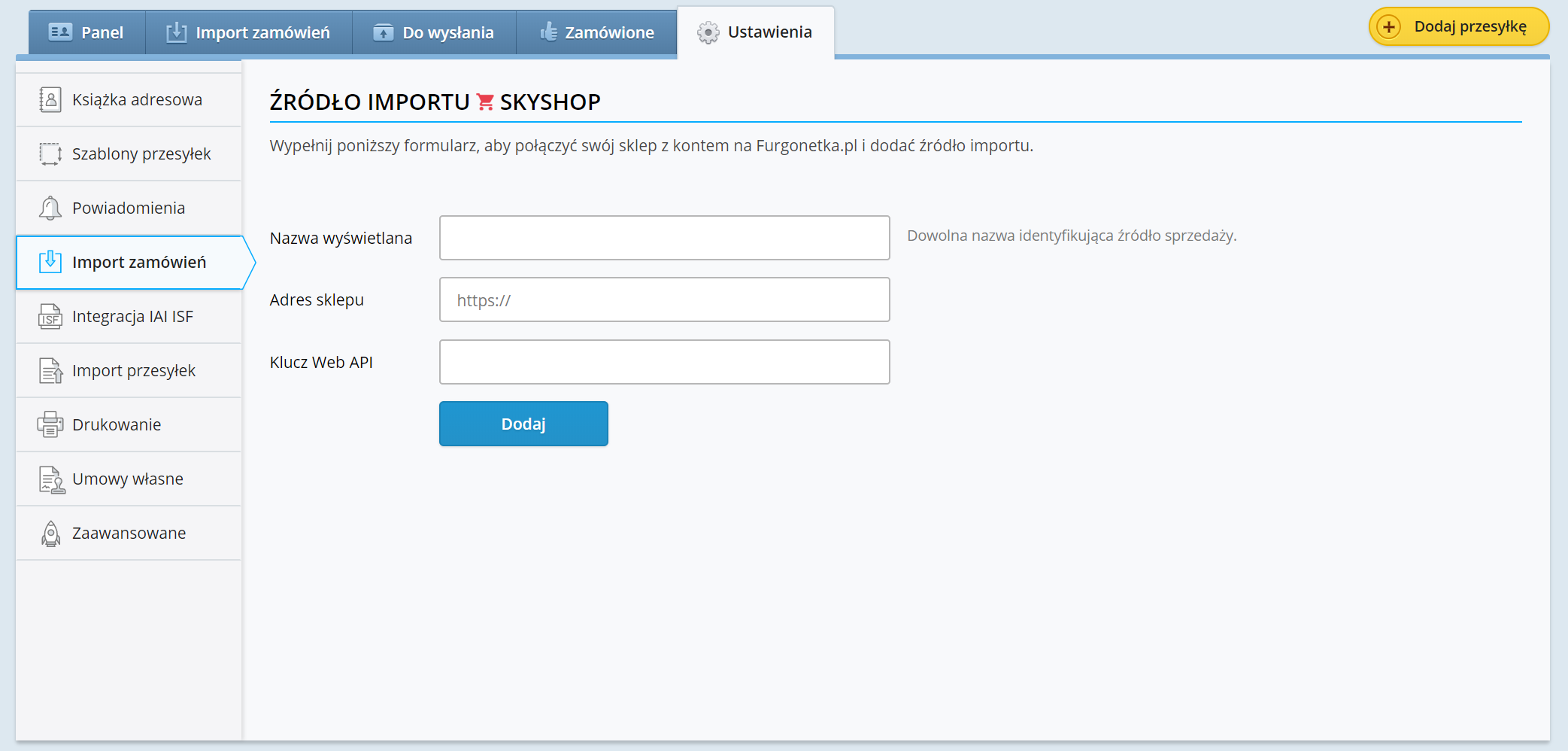Open Import przesyłek section
Screen dimensions: 1568x751
coord(129,370)
